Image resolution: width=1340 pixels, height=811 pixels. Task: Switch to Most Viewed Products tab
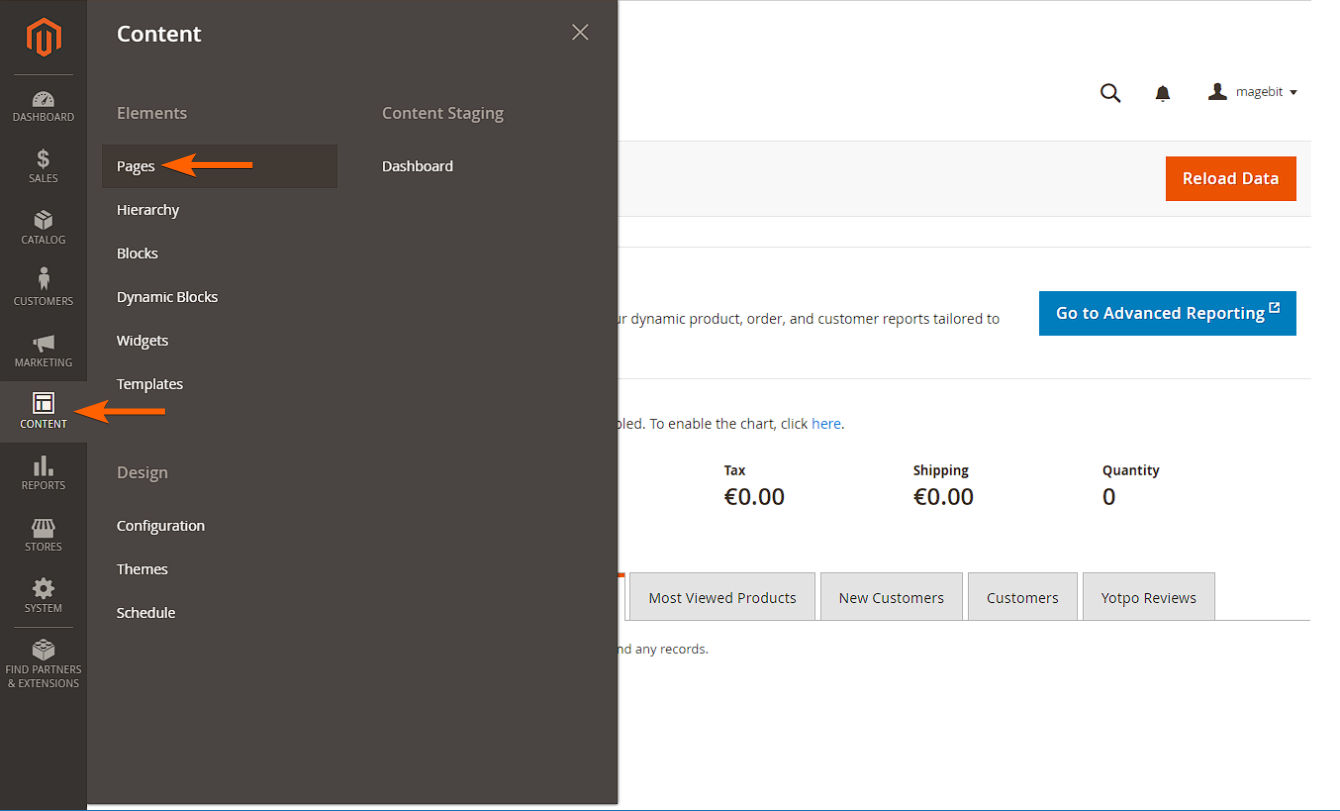coord(722,597)
